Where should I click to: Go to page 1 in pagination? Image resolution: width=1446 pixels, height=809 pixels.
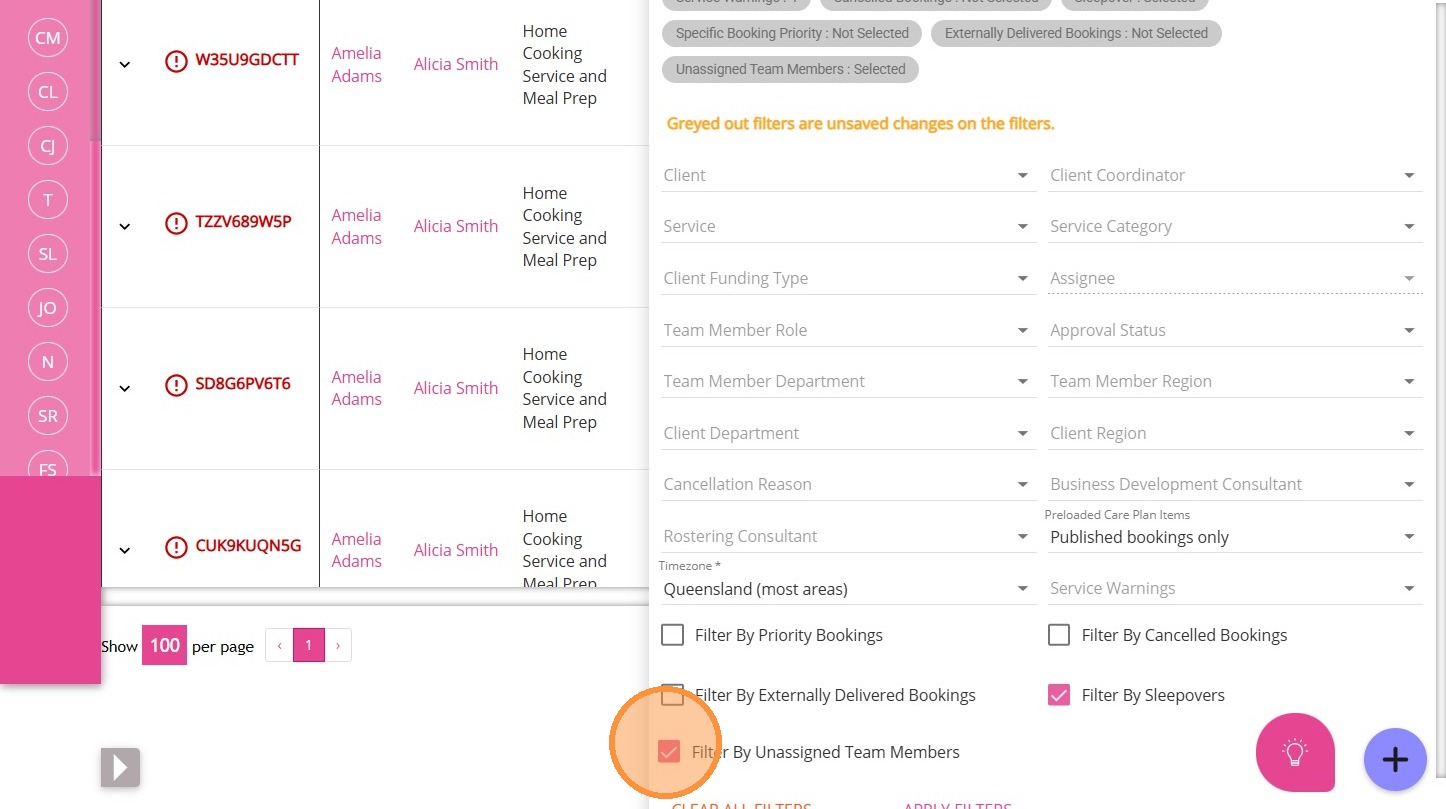pos(309,646)
